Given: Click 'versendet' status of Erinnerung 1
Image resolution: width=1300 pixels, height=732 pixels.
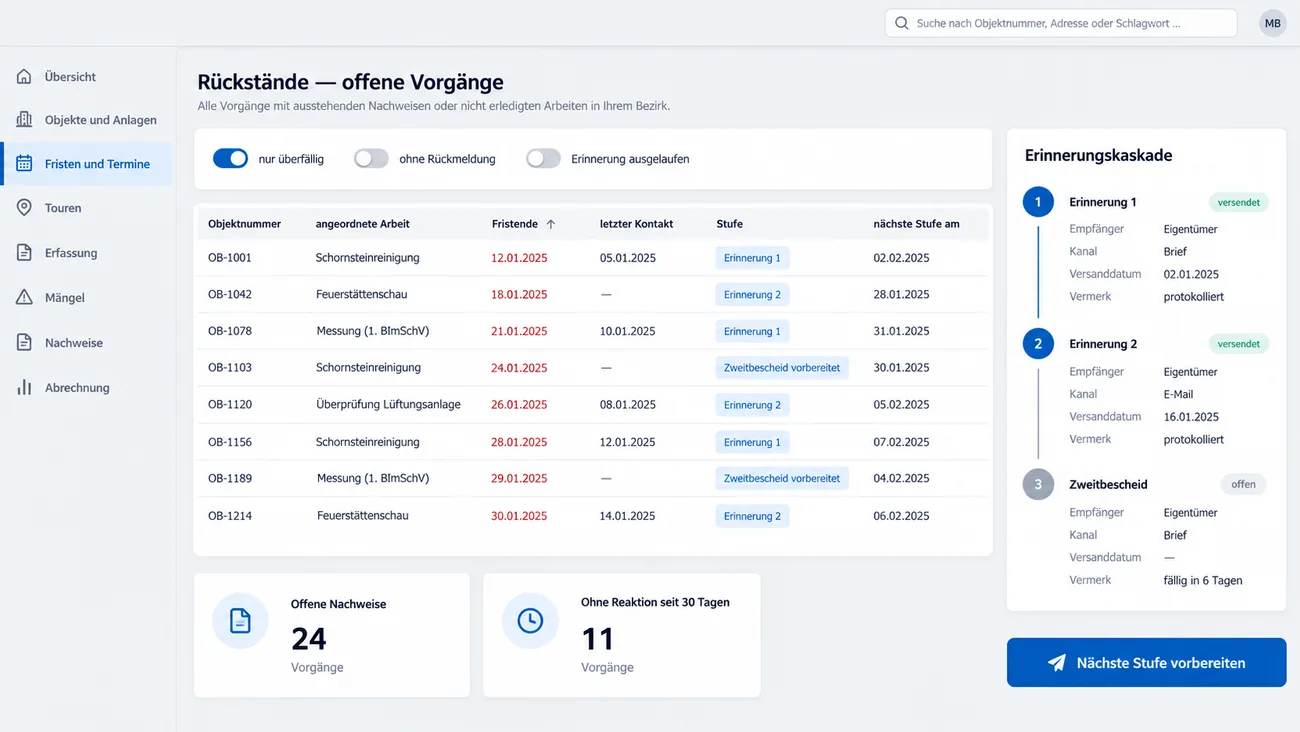Looking at the screenshot, I should (1239, 202).
